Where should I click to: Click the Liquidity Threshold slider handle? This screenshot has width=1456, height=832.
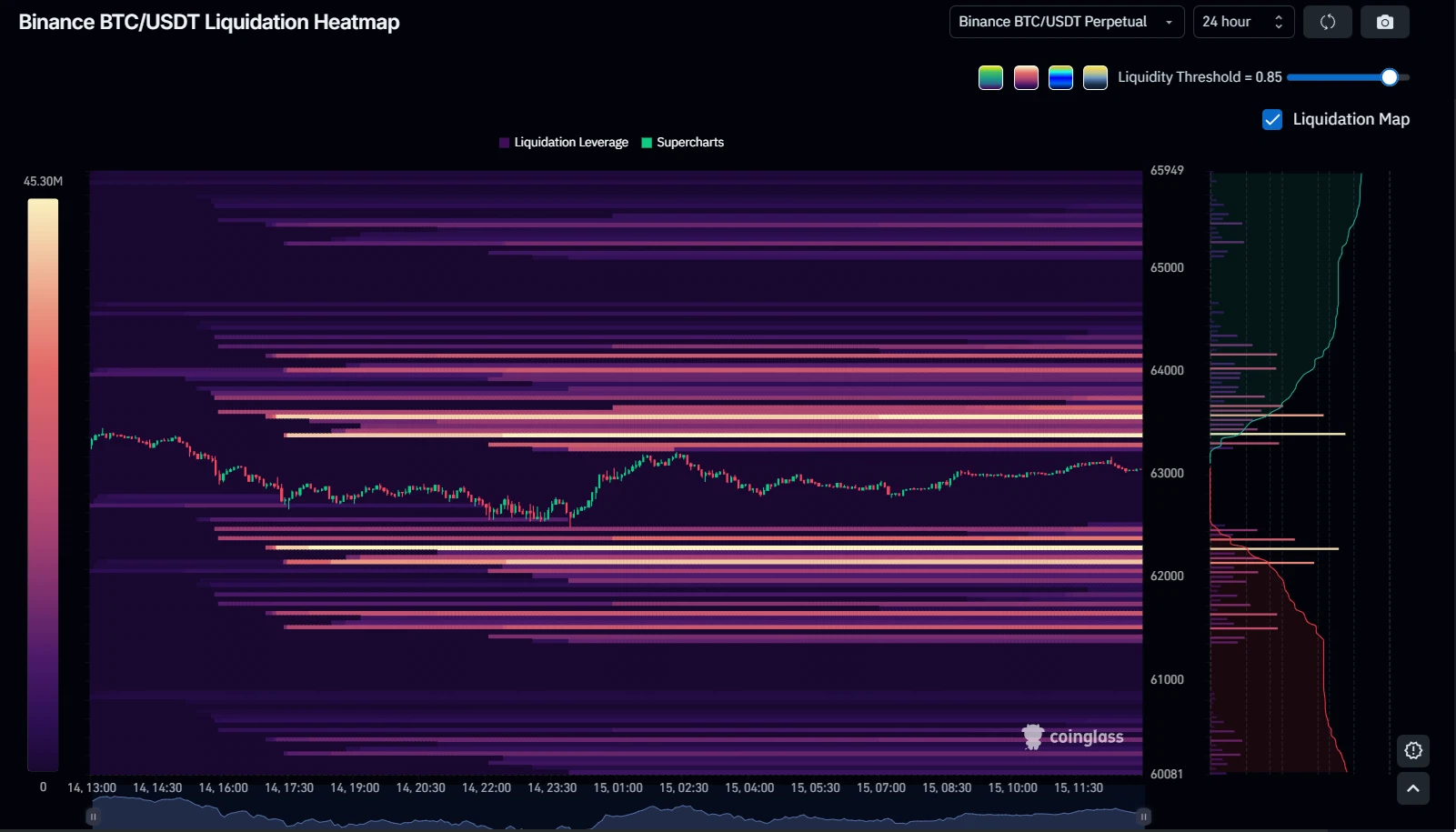pyautogui.click(x=1389, y=77)
